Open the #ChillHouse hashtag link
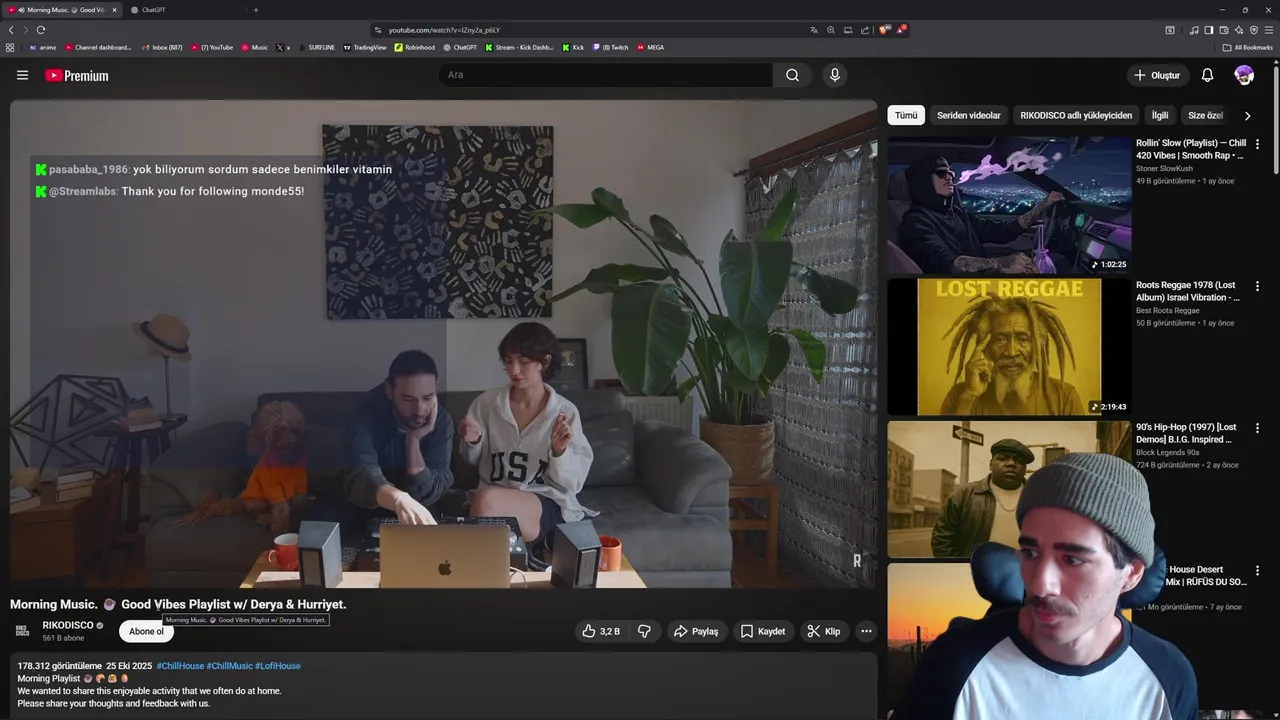Image resolution: width=1280 pixels, height=720 pixels. tap(180, 666)
